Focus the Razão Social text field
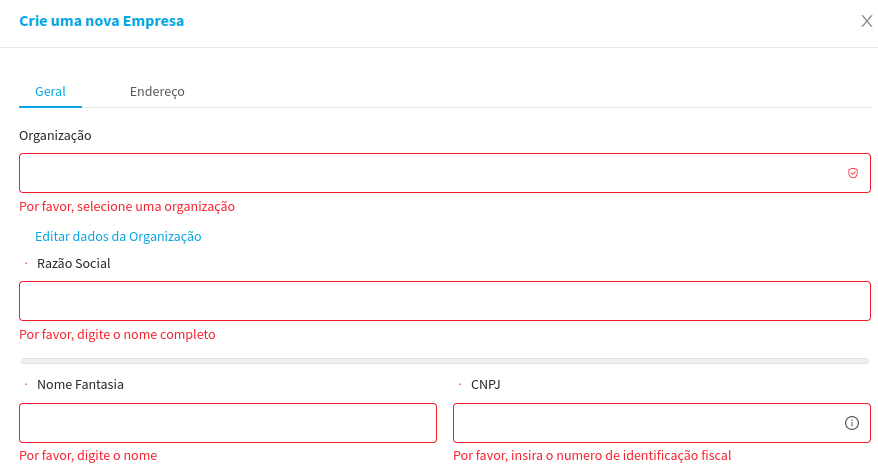 (444, 301)
